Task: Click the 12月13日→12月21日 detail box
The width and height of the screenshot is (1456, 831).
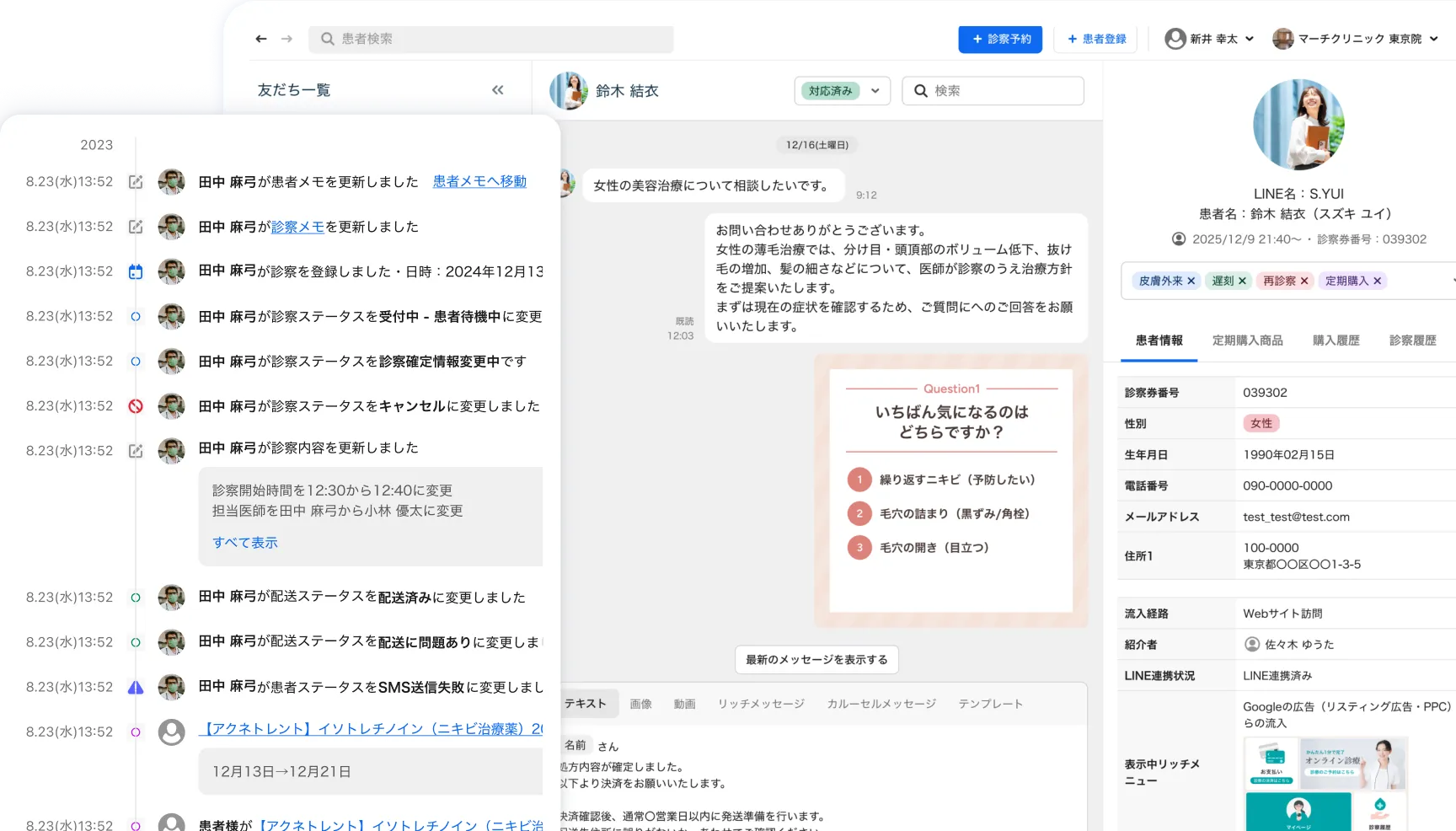Action: [371, 771]
